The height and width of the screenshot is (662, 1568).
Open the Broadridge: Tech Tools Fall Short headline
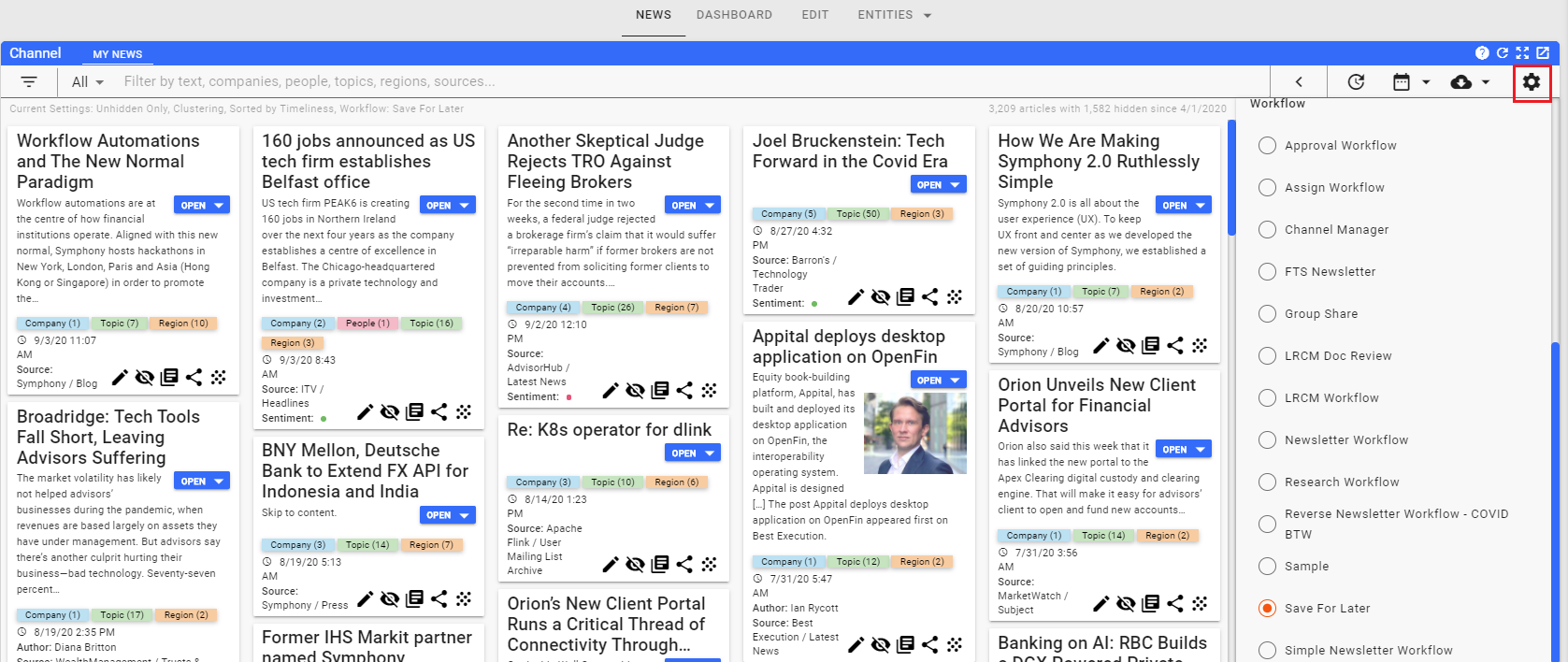[108, 437]
